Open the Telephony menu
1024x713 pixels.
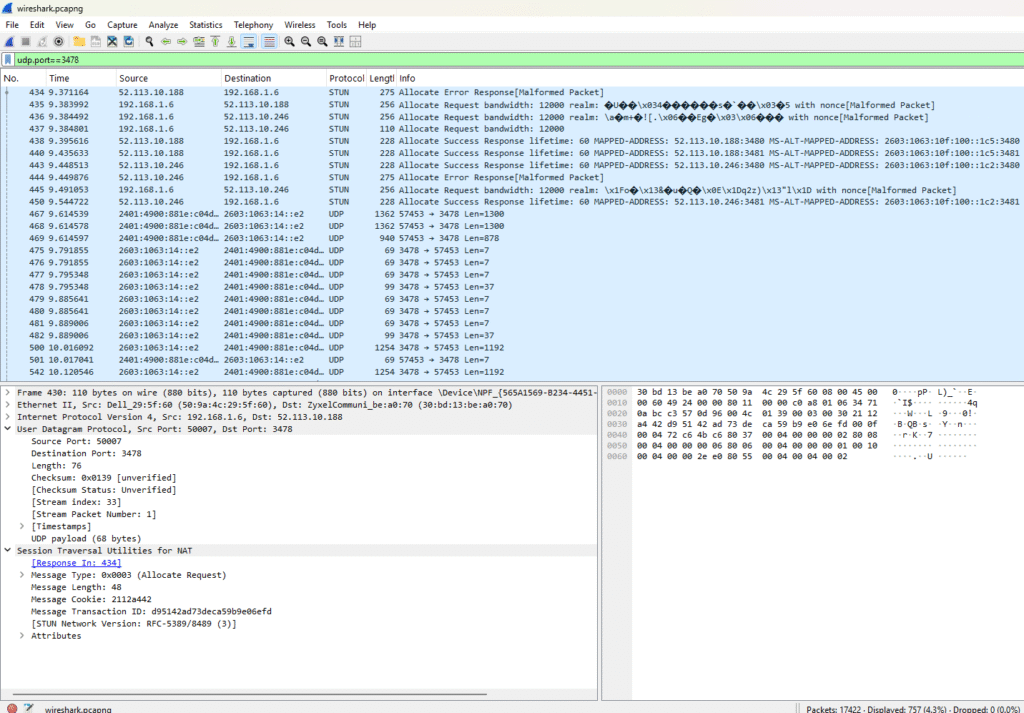click(253, 24)
